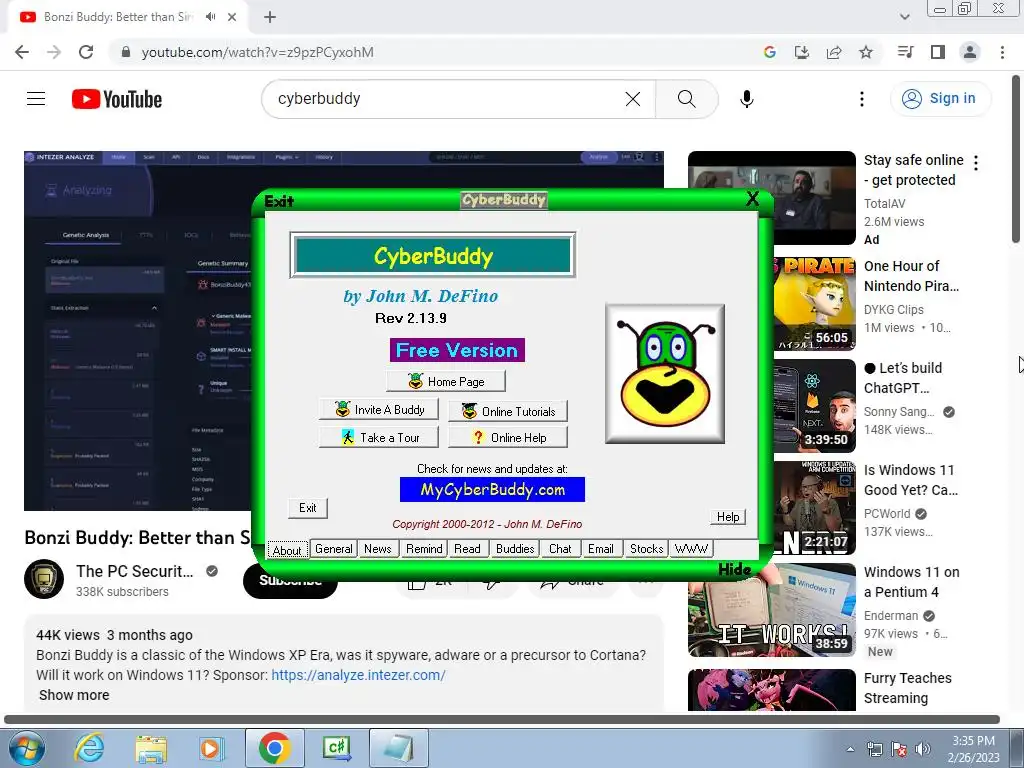Open Chrome profile avatar

pyautogui.click(x=970, y=52)
